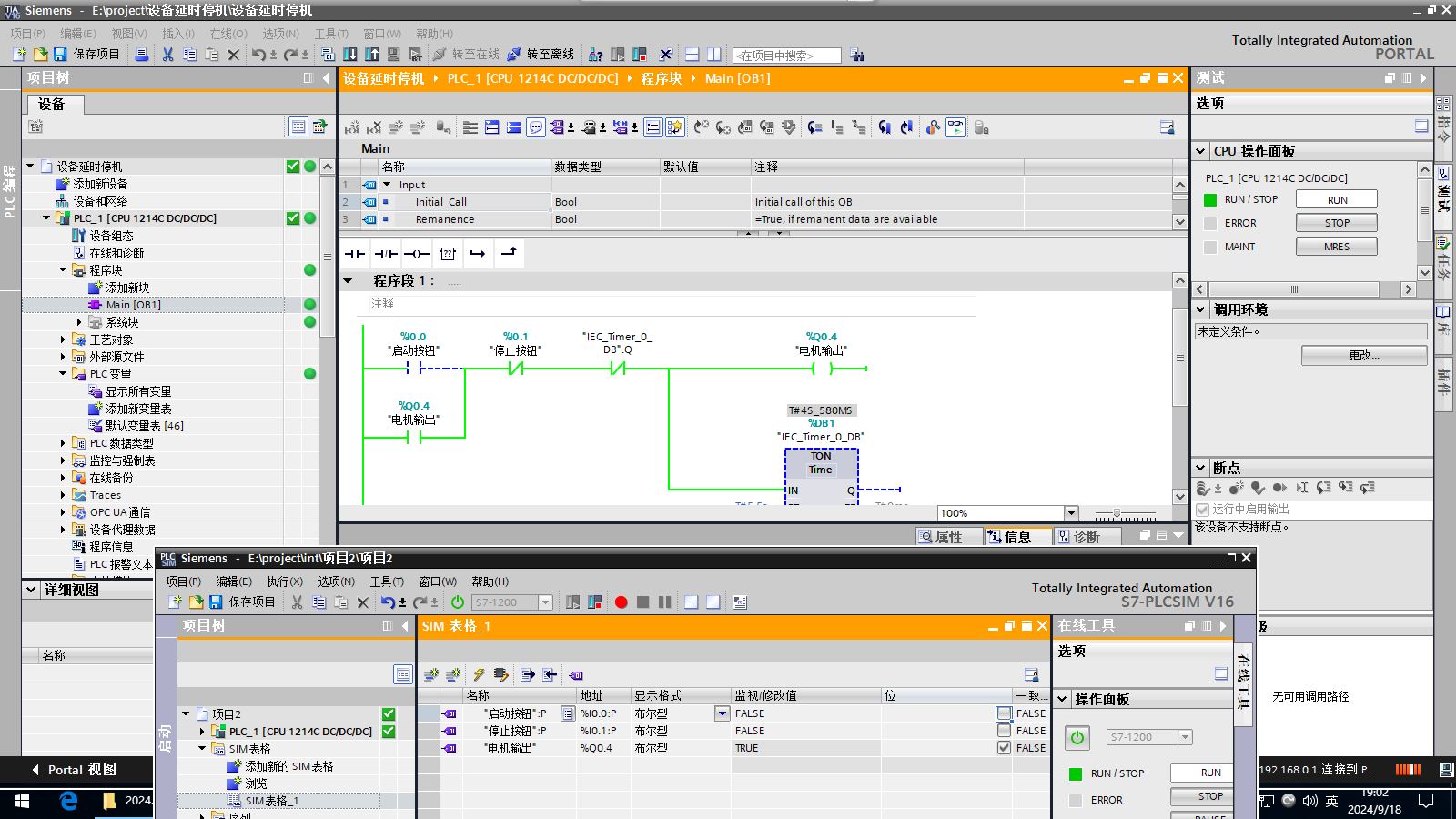This screenshot has width=1456, height=819.
Task: Expand Traces node in project tree
Action: [63, 495]
